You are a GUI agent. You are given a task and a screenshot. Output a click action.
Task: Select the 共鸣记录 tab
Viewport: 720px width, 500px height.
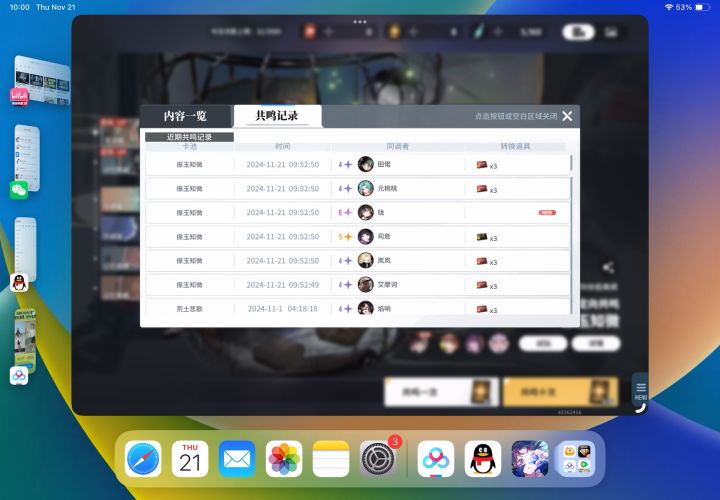click(x=277, y=116)
